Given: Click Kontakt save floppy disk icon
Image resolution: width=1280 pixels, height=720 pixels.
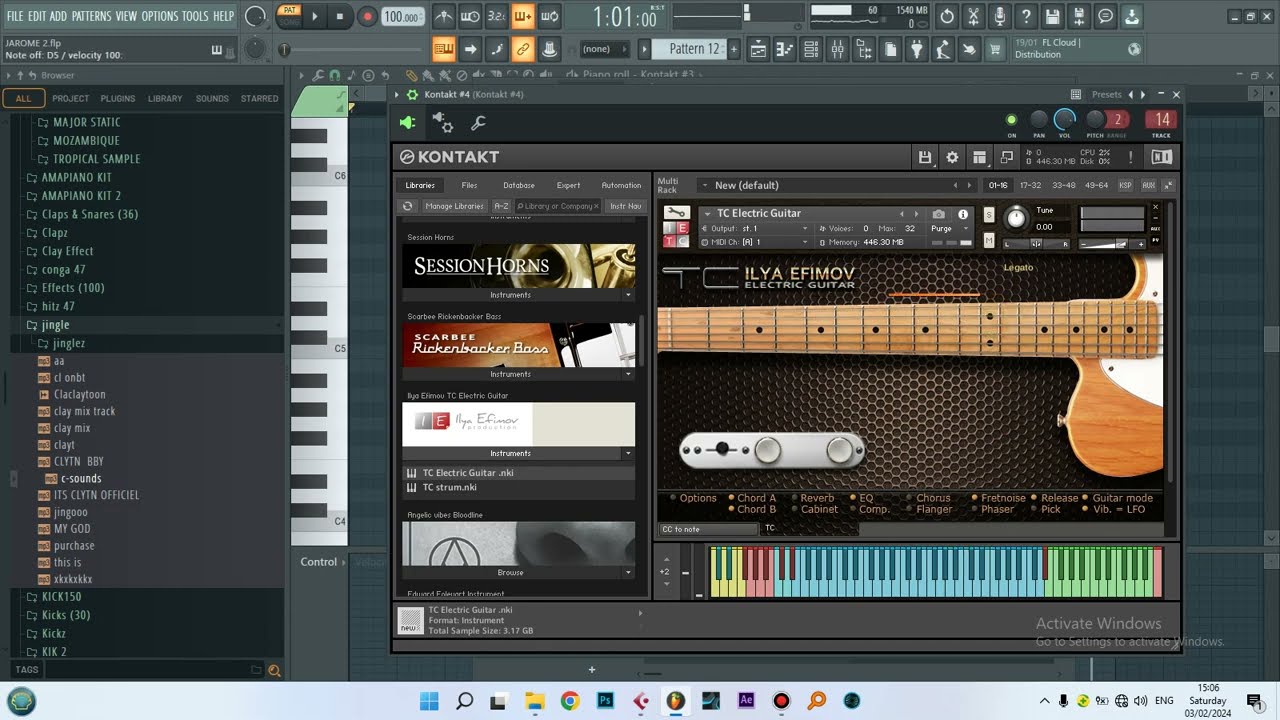Looking at the screenshot, I should pos(925,157).
